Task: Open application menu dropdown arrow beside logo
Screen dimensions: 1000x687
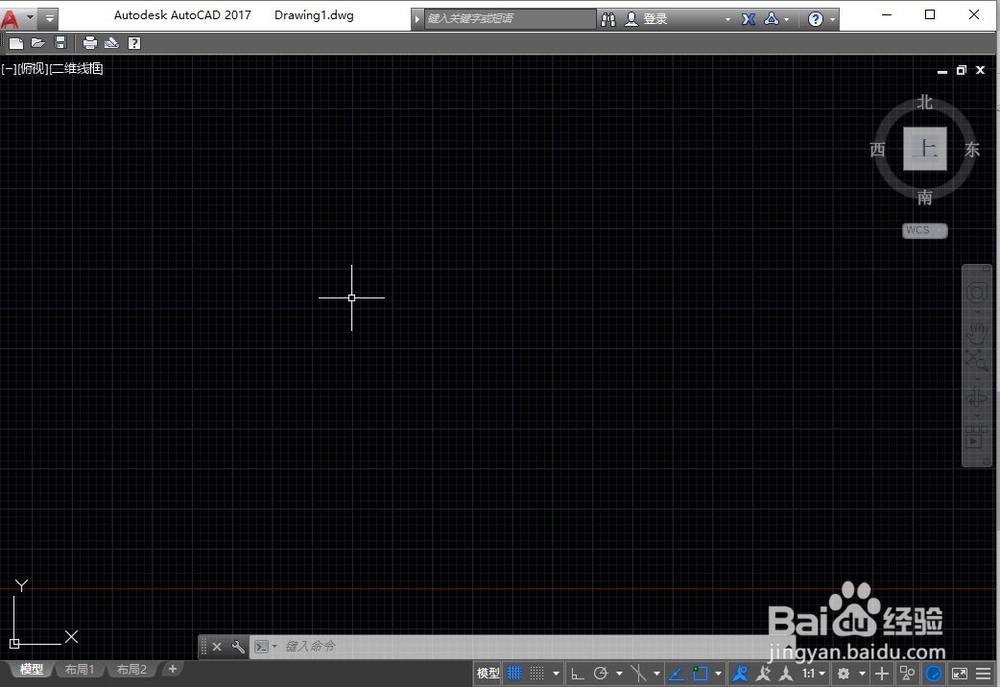Action: tap(30, 17)
